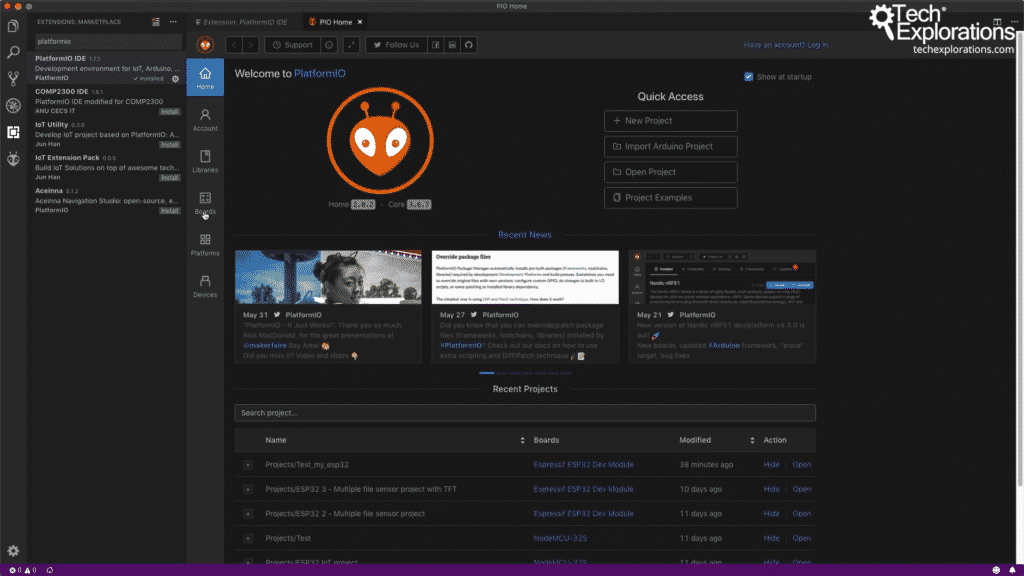Open the Libraries section in PIO sidebar

205,161
